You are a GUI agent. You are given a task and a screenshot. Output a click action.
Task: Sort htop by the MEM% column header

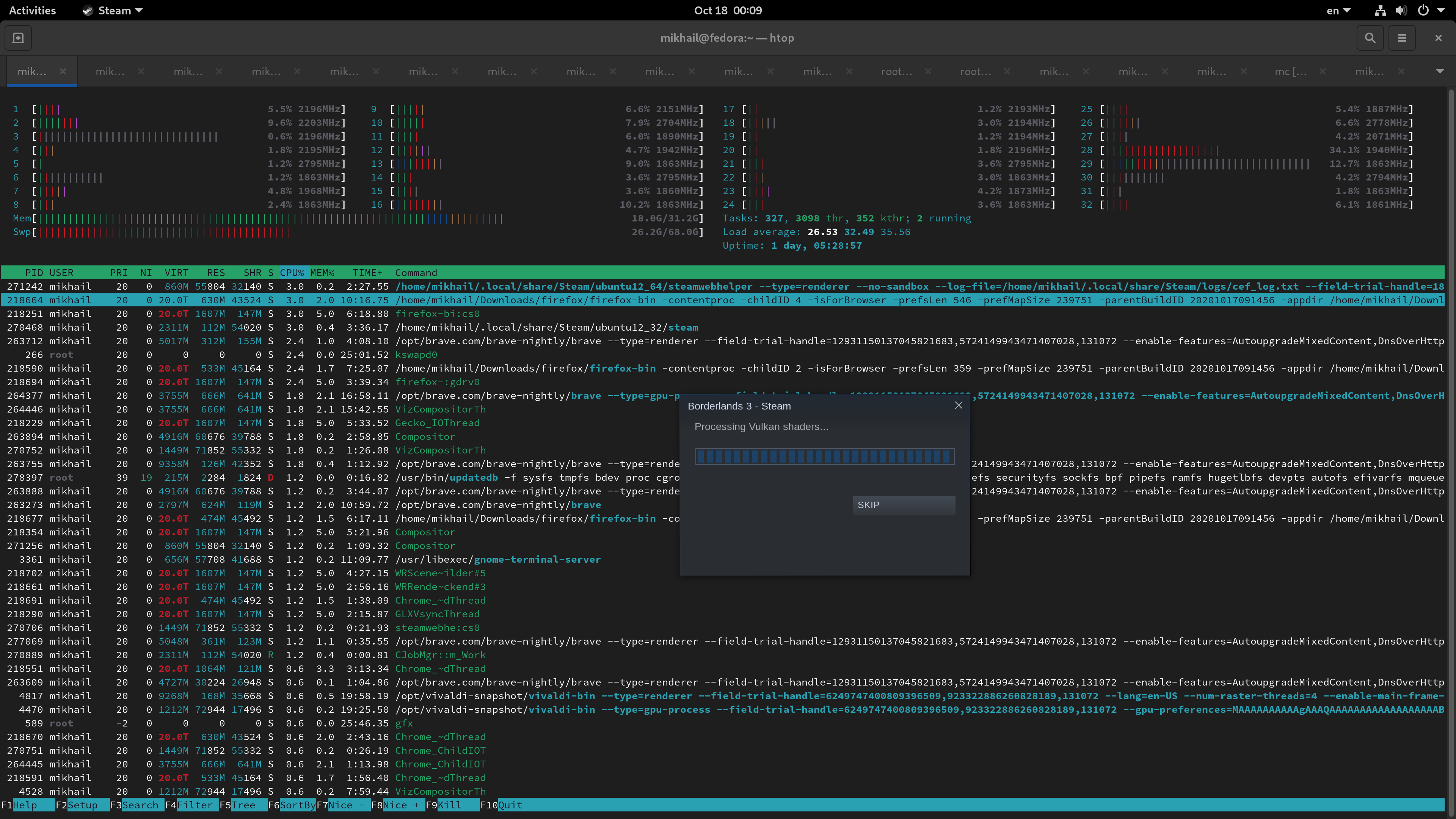click(x=322, y=273)
